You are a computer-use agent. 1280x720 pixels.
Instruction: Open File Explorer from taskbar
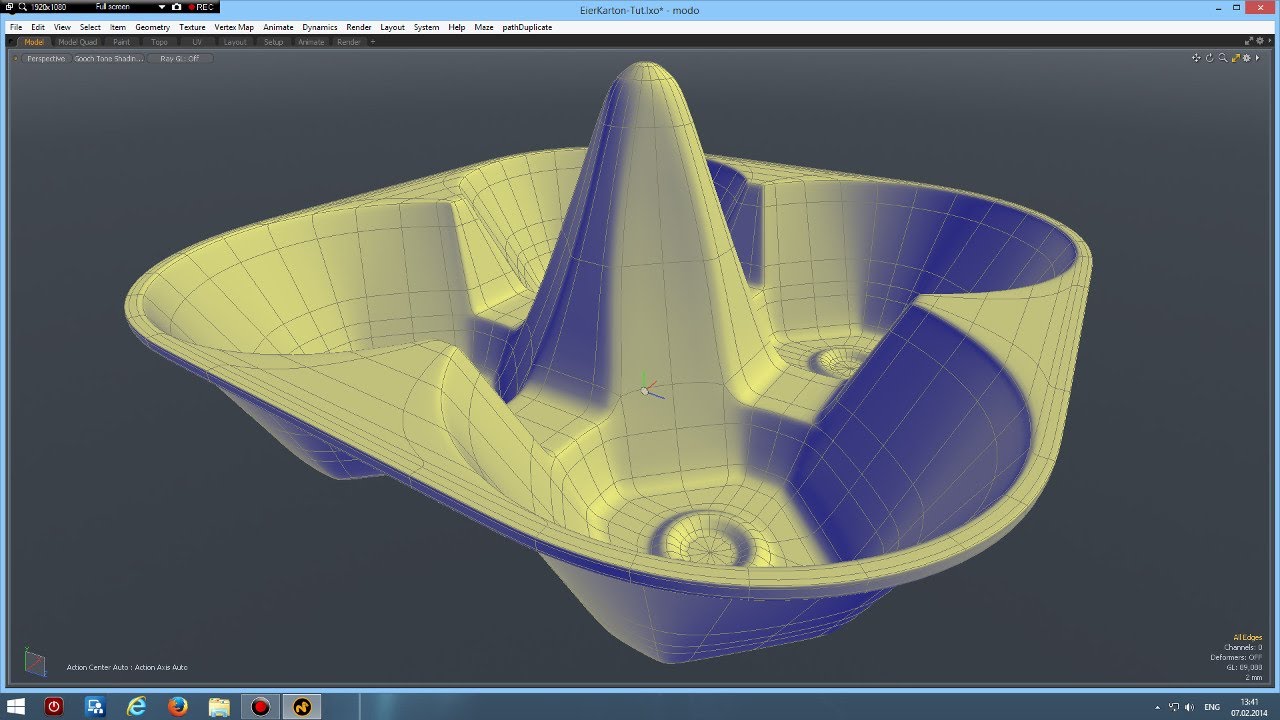[x=219, y=707]
